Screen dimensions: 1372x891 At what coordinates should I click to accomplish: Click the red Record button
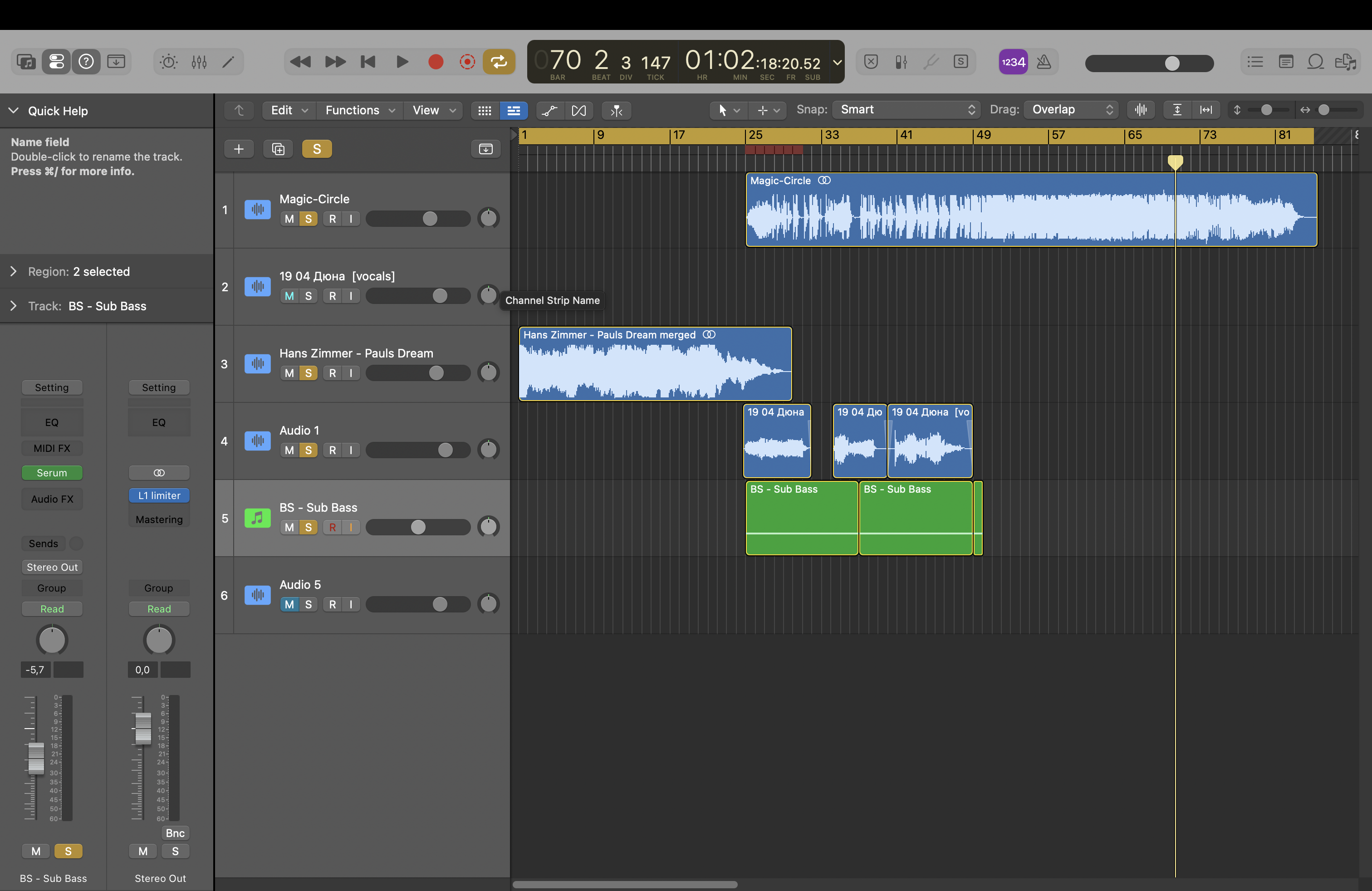pyautogui.click(x=436, y=62)
